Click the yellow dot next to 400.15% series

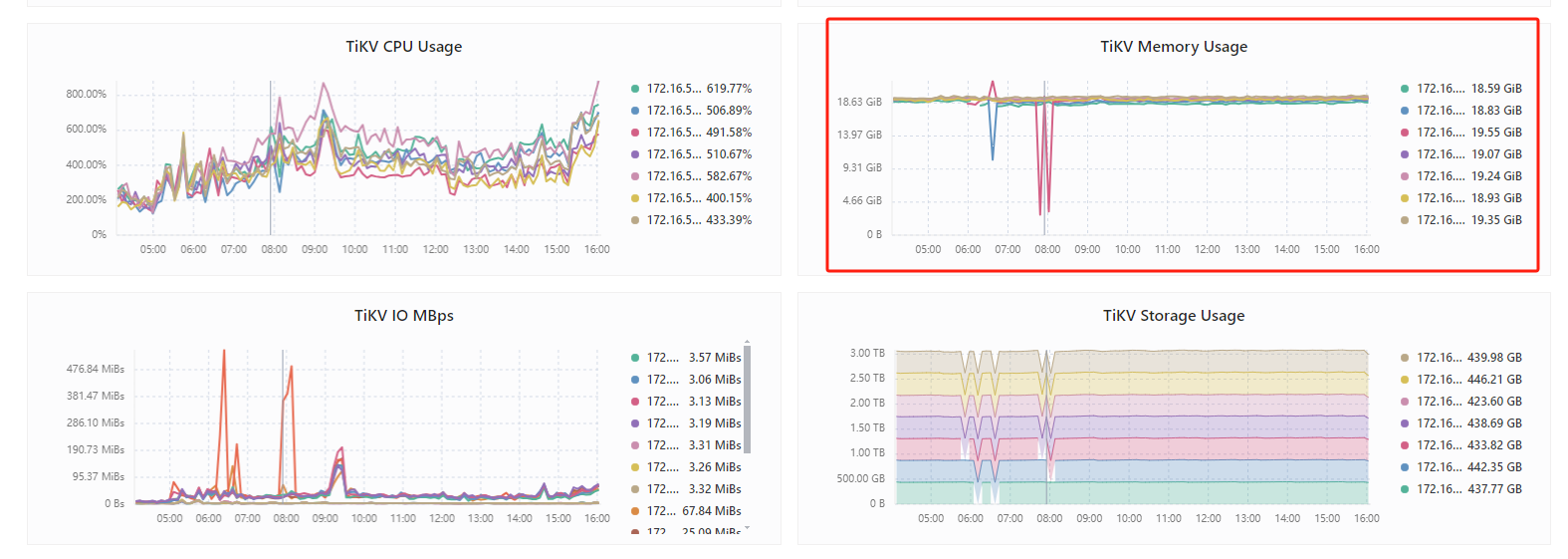pyautogui.click(x=635, y=198)
